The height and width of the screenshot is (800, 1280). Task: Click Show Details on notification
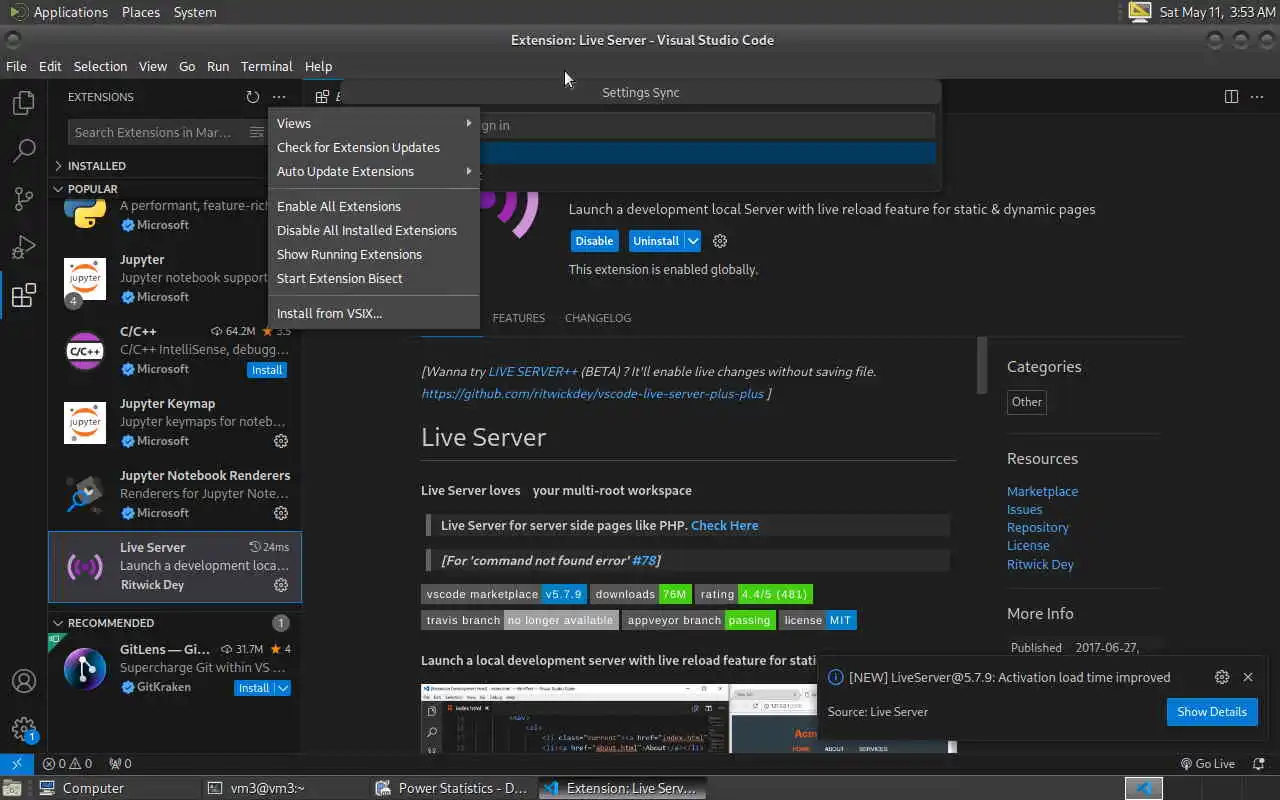click(x=1212, y=712)
